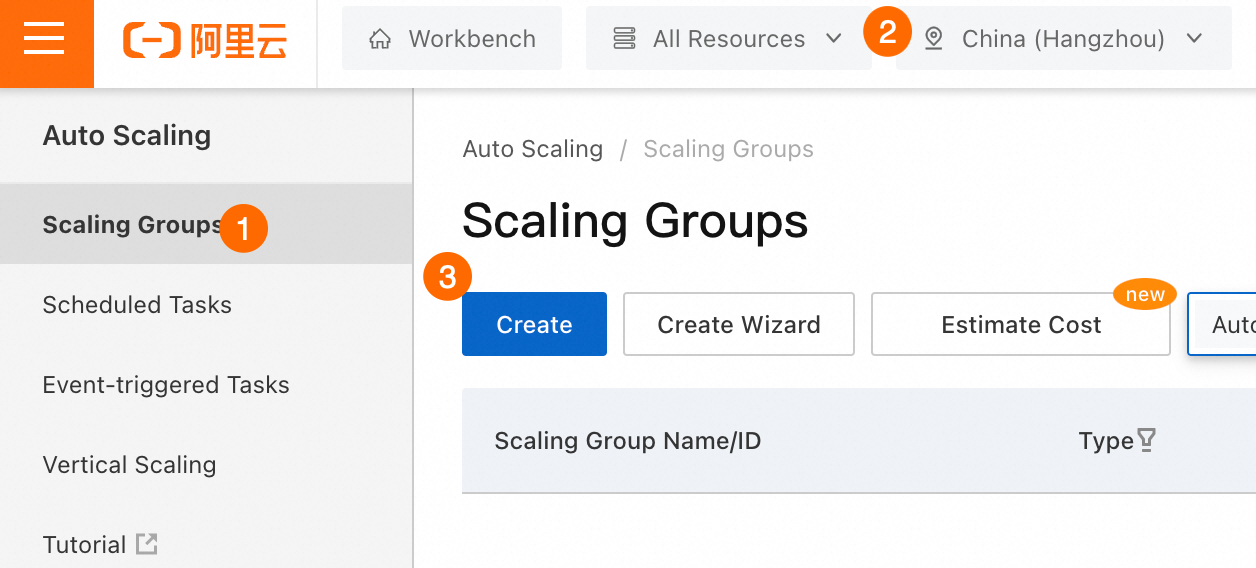Click the Scaling Group Name/ID column header
1256x568 pixels.
click(627, 441)
